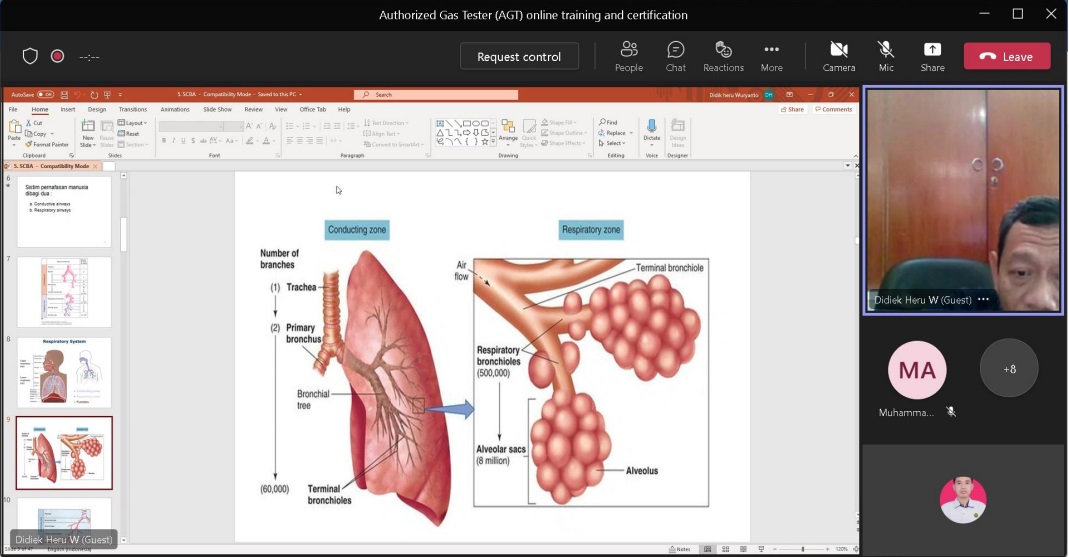Start Slide Show from status bar
This screenshot has width=1069, height=557.
(x=761, y=549)
